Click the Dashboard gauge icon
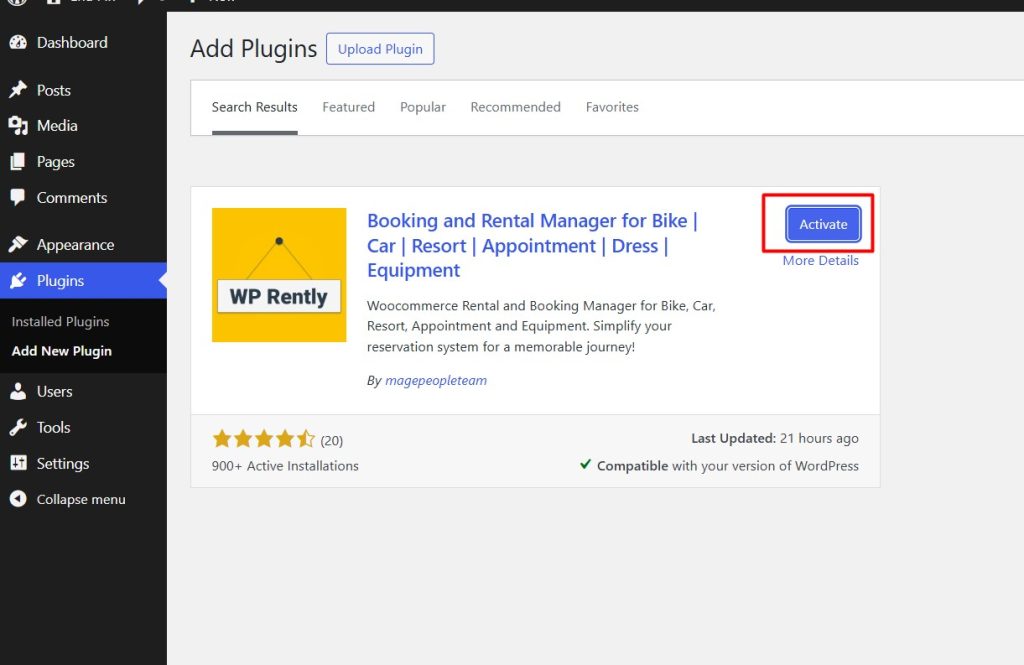The width and height of the screenshot is (1024, 665). tap(18, 43)
